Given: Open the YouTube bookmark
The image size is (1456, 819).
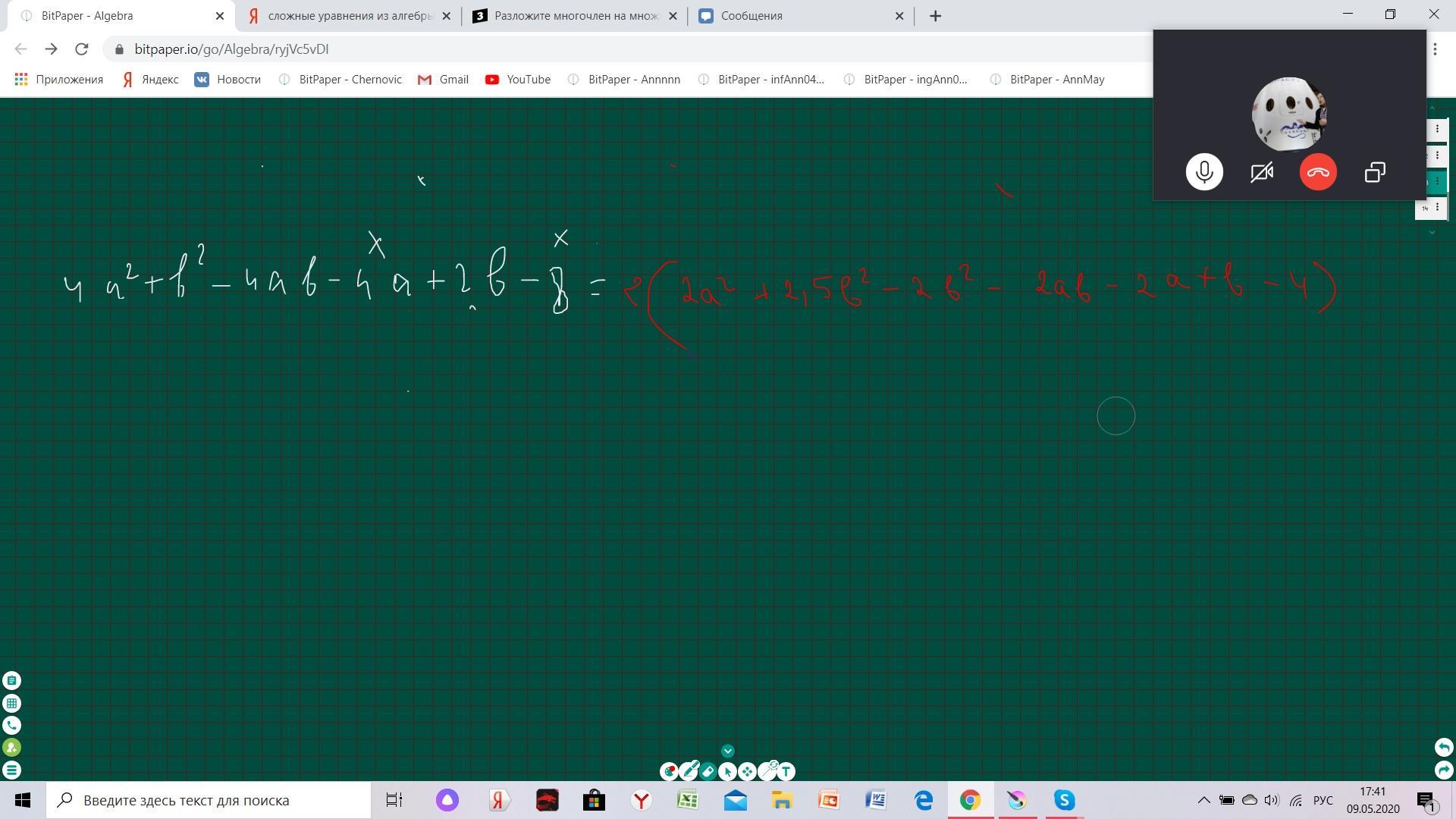Looking at the screenshot, I should tap(518, 80).
